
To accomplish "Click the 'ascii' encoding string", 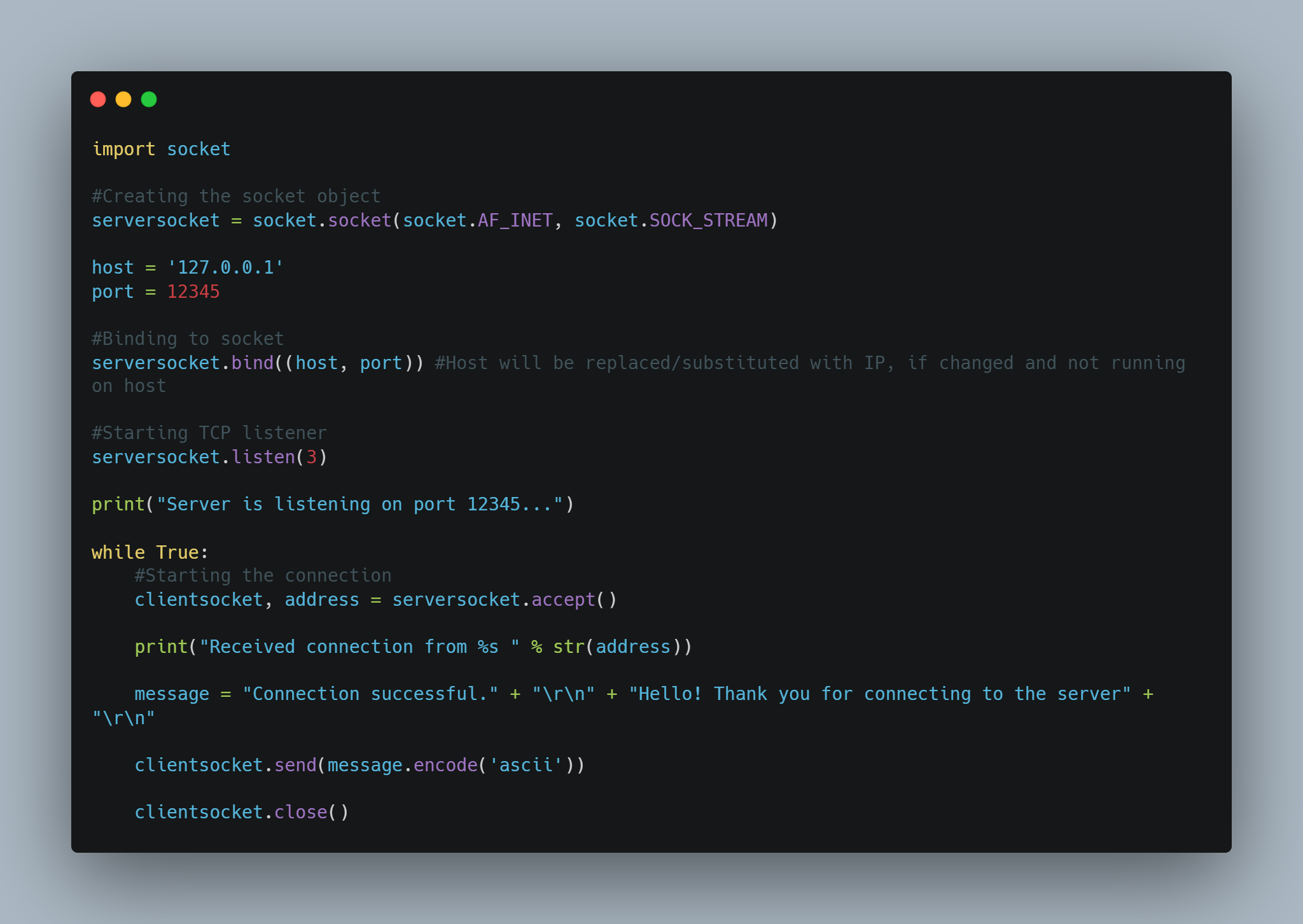I will [x=526, y=765].
